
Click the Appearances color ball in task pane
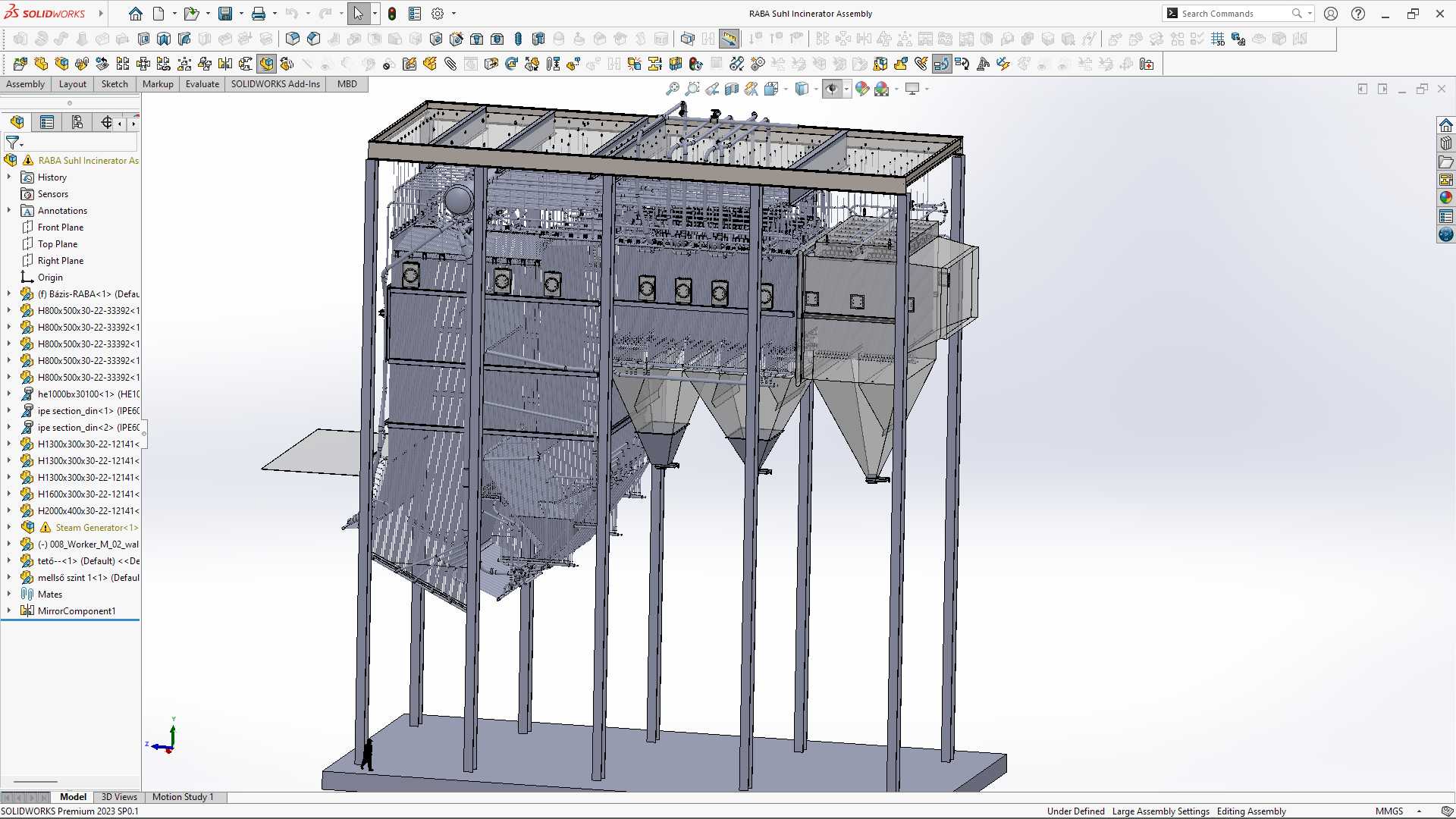pos(1446,198)
